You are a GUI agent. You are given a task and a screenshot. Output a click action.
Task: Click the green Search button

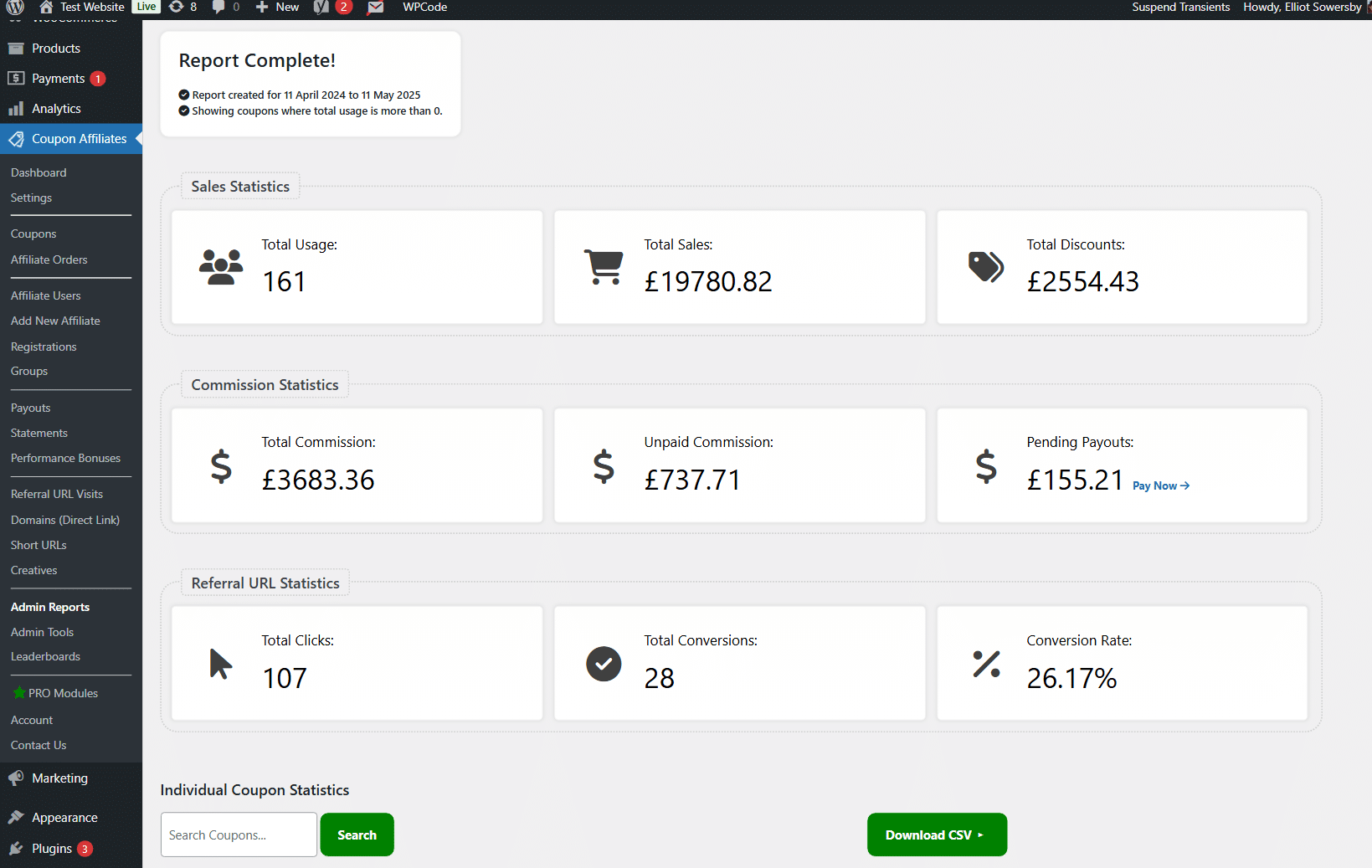tap(357, 835)
